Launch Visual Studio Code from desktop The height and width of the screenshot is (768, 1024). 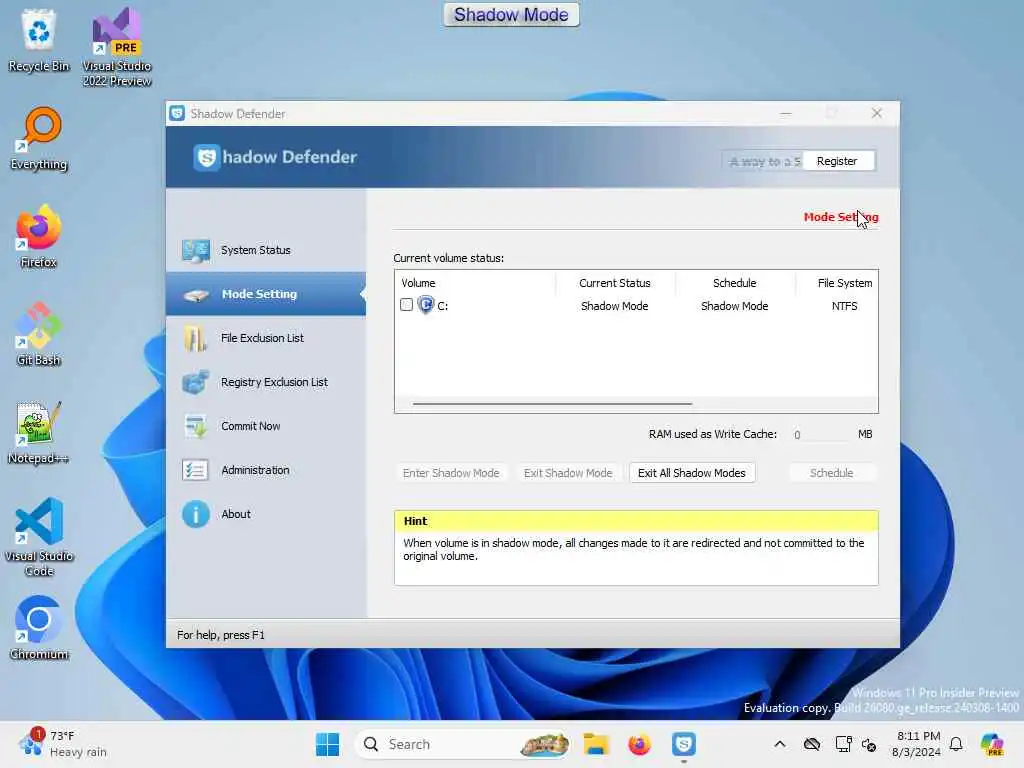tap(39, 537)
